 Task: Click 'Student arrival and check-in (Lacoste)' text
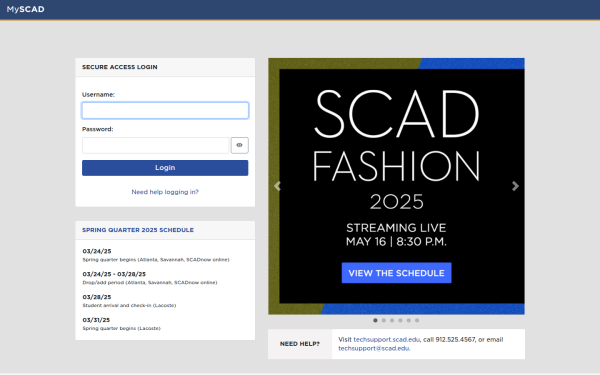tap(129, 305)
